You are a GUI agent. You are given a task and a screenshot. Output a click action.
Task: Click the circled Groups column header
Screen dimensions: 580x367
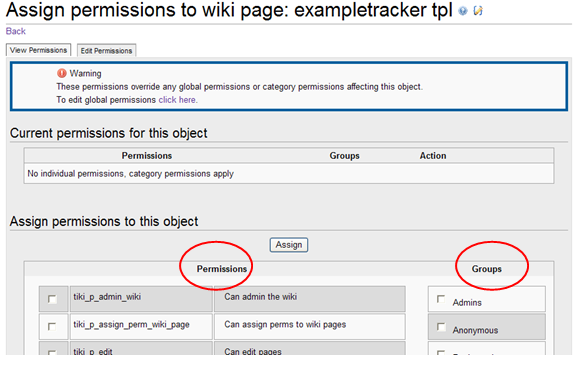pyautogui.click(x=486, y=269)
